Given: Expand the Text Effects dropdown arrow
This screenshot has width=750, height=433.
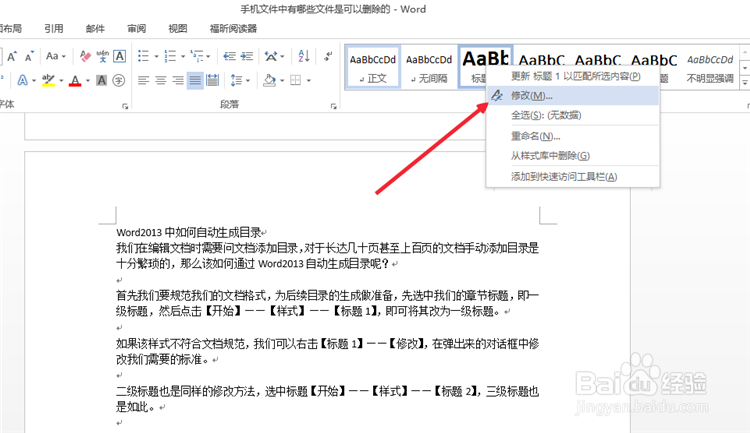Looking at the screenshot, I should tap(34, 81).
